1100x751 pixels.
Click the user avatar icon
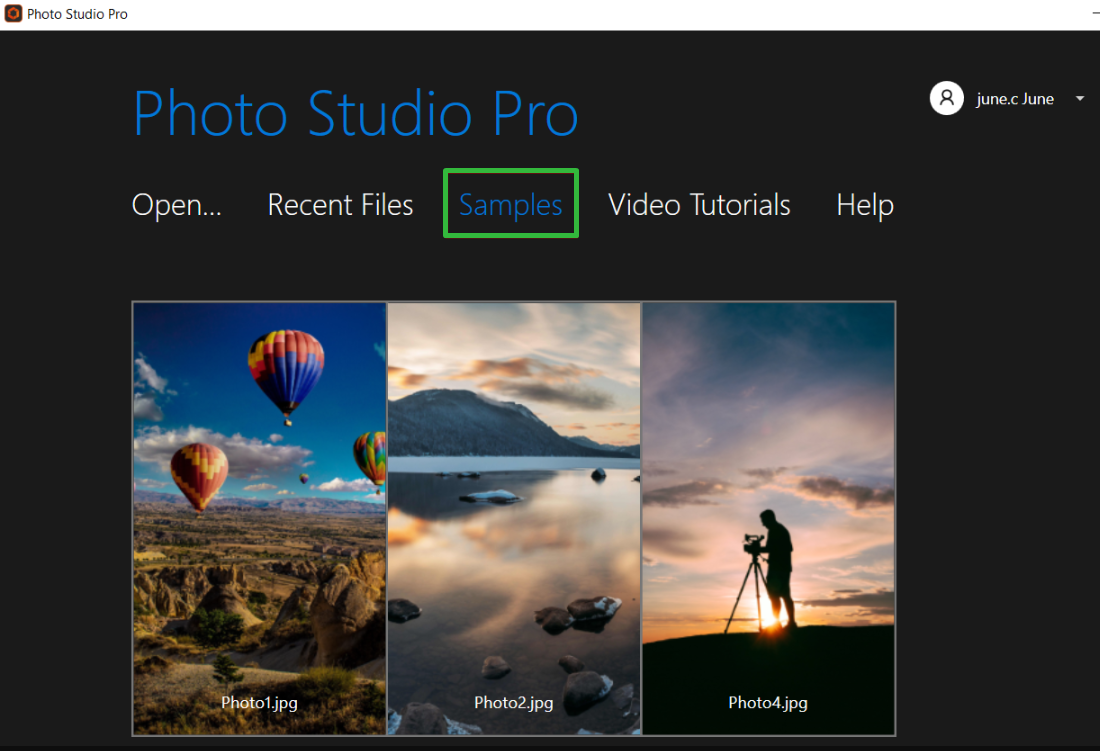(x=946, y=98)
